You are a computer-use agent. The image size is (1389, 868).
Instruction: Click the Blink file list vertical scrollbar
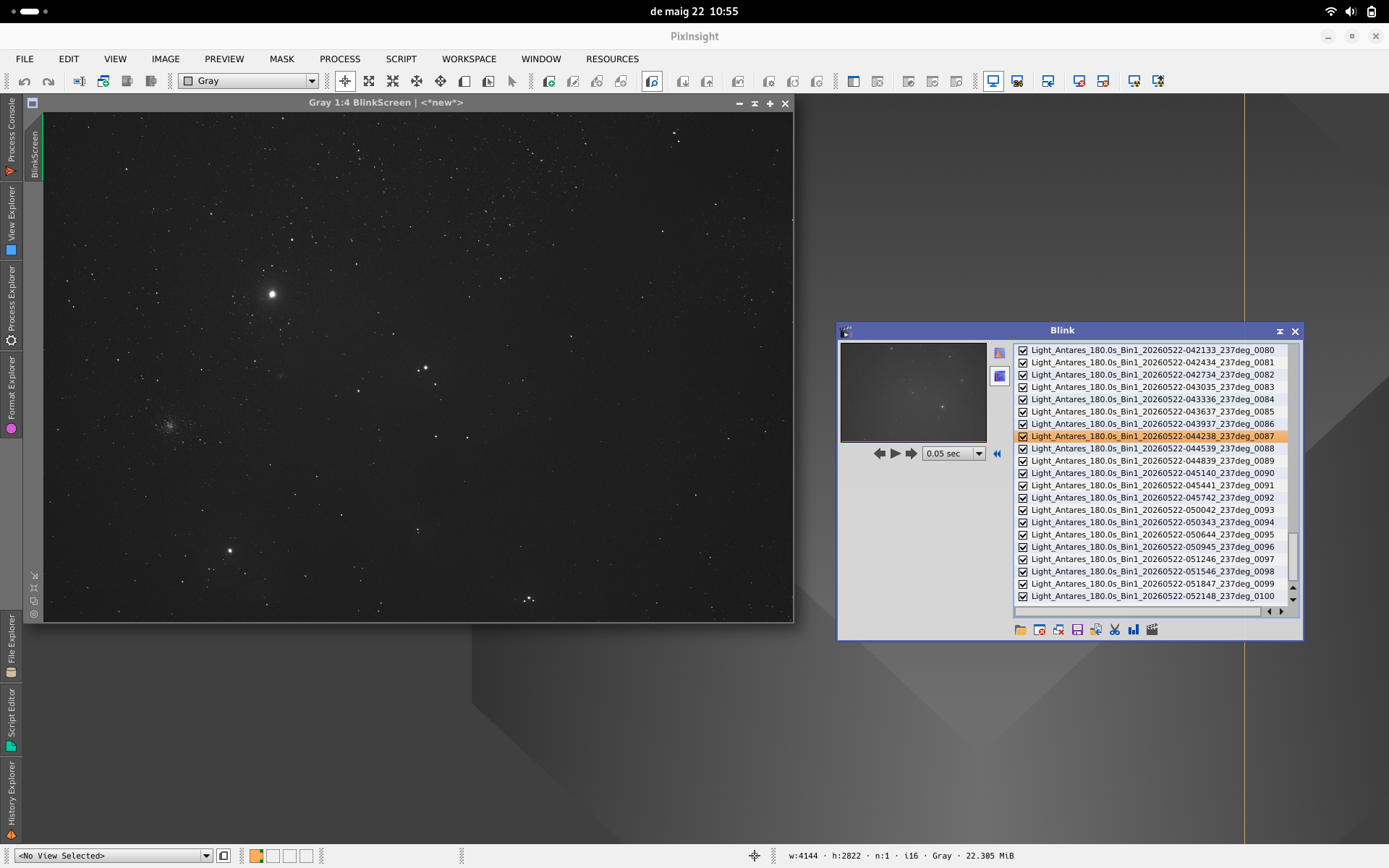point(1293,556)
